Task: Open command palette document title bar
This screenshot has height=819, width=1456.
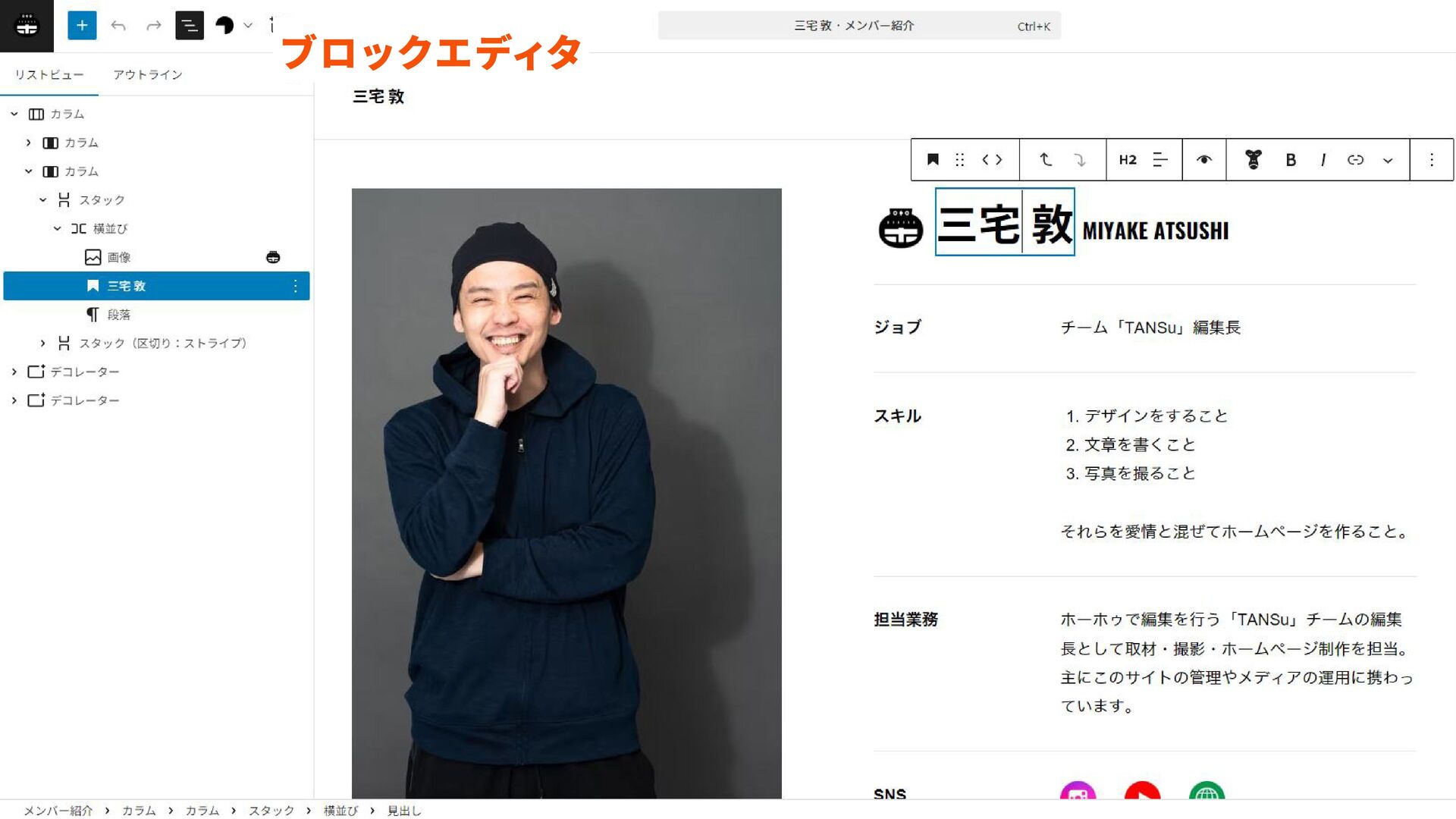Action: coord(859,26)
